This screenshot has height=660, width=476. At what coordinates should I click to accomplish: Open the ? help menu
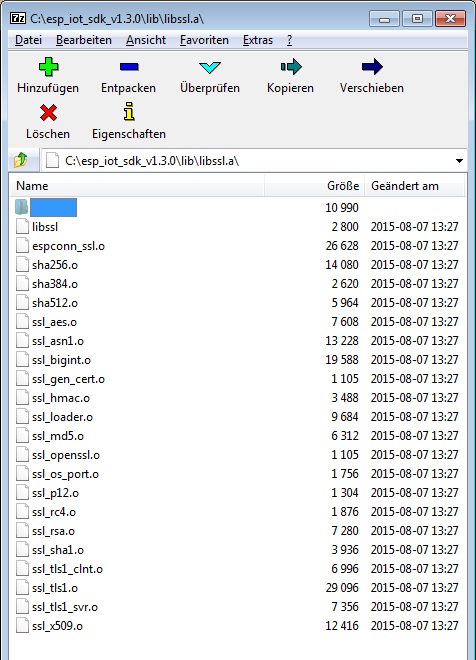pyautogui.click(x=290, y=40)
